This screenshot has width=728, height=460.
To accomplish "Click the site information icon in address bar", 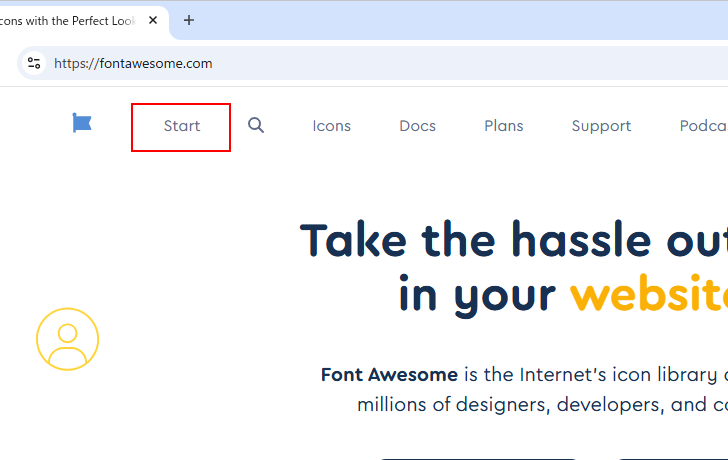I will tap(34, 63).
